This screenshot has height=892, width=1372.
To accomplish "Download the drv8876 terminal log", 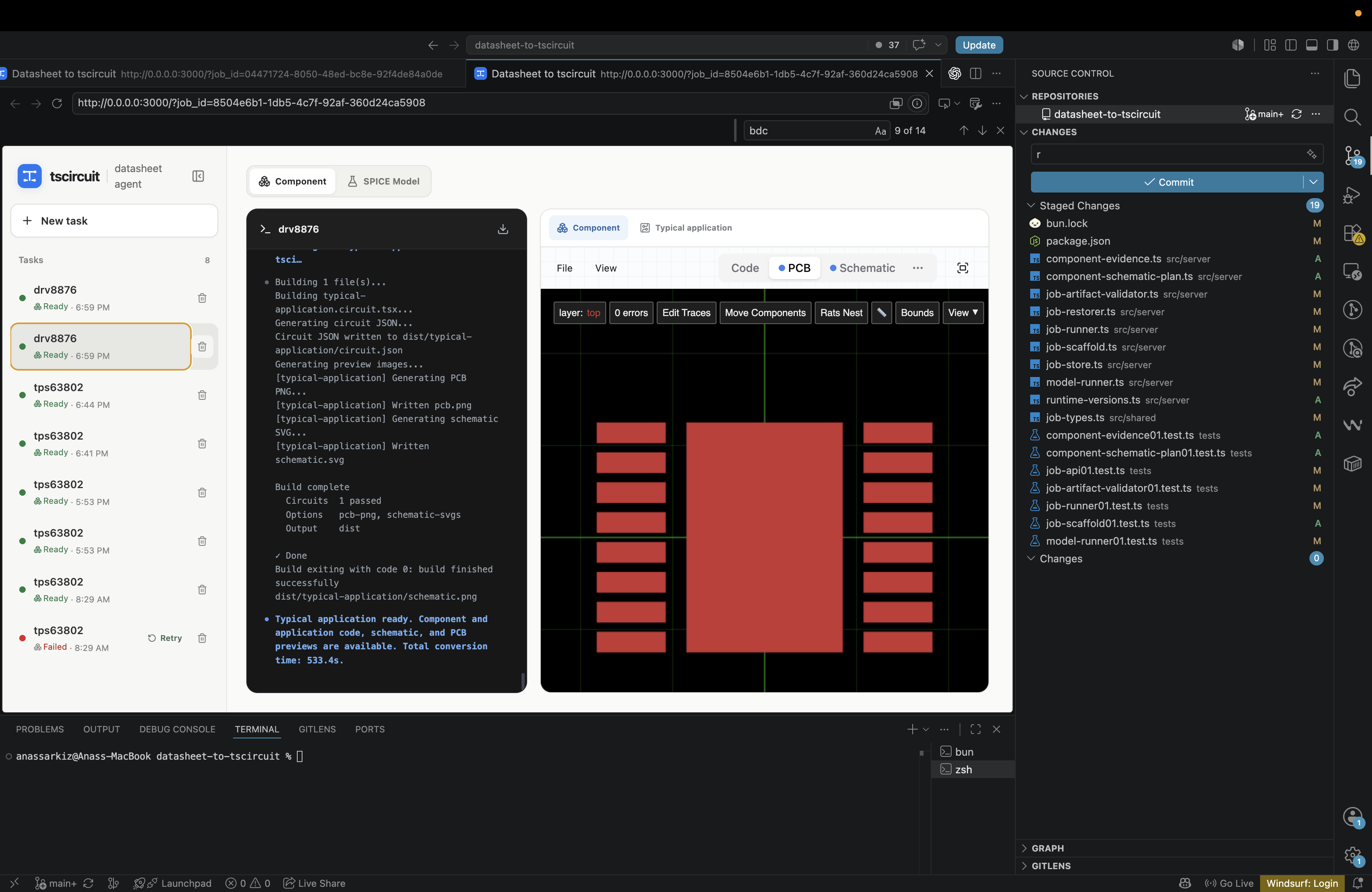I will [x=503, y=229].
